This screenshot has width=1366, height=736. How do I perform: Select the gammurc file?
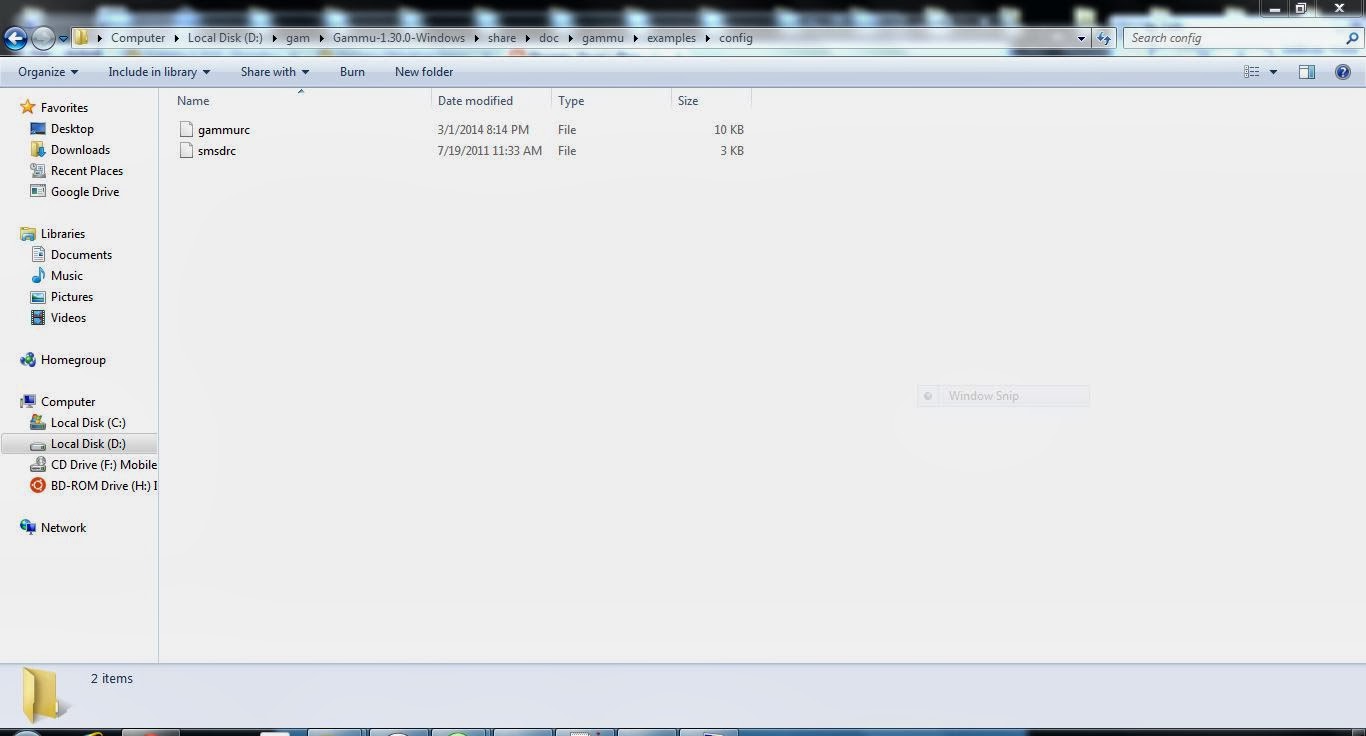[x=223, y=130]
